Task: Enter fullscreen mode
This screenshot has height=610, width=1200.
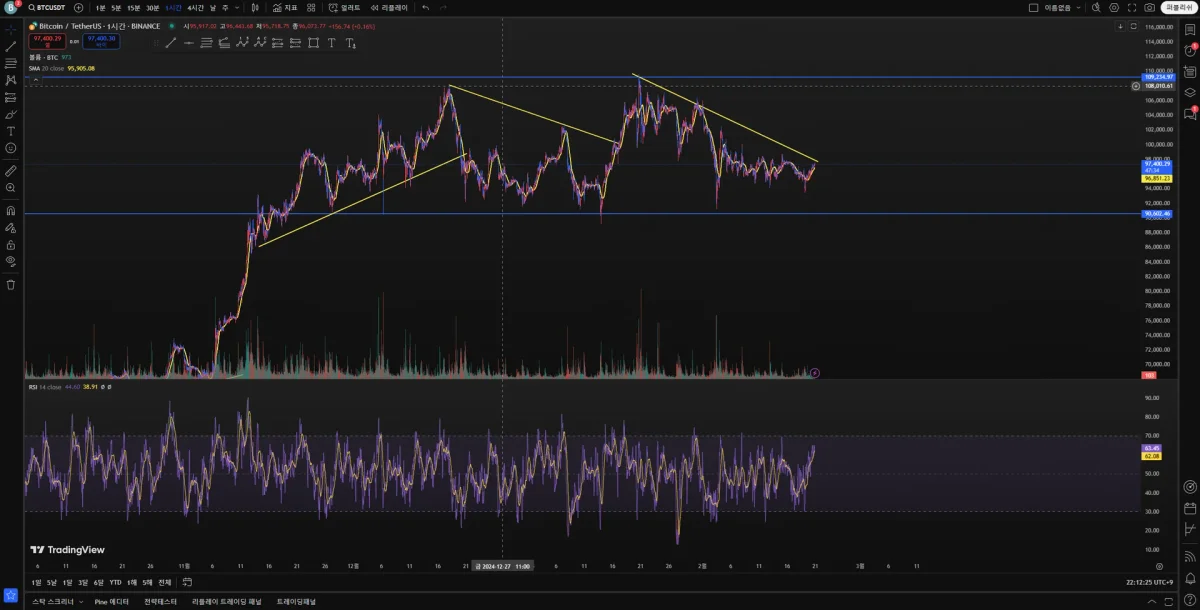Action: (1134, 7)
